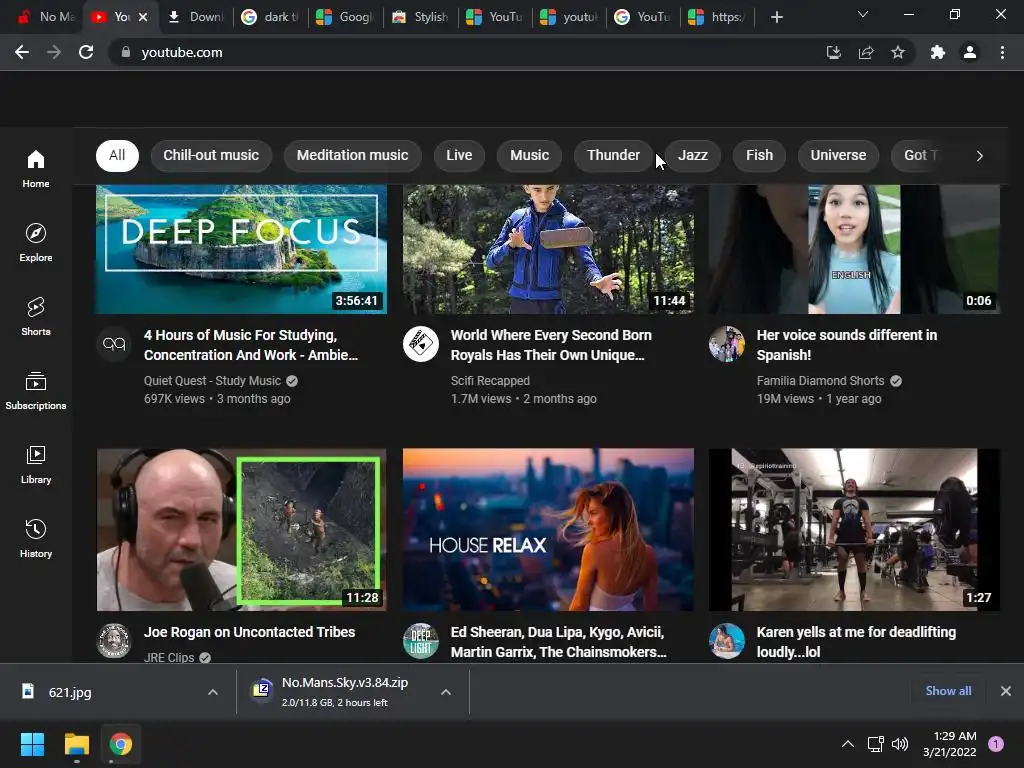
Task: Open Quiet Quest channel avatar
Action: coord(114,344)
